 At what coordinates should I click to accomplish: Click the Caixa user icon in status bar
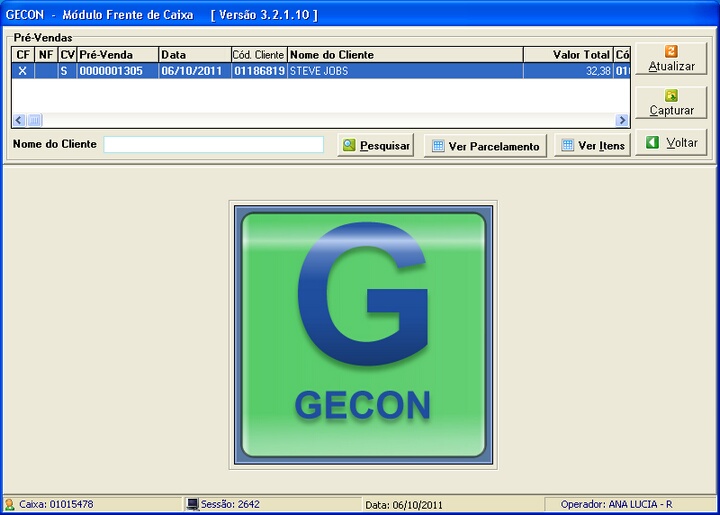click(x=9, y=505)
